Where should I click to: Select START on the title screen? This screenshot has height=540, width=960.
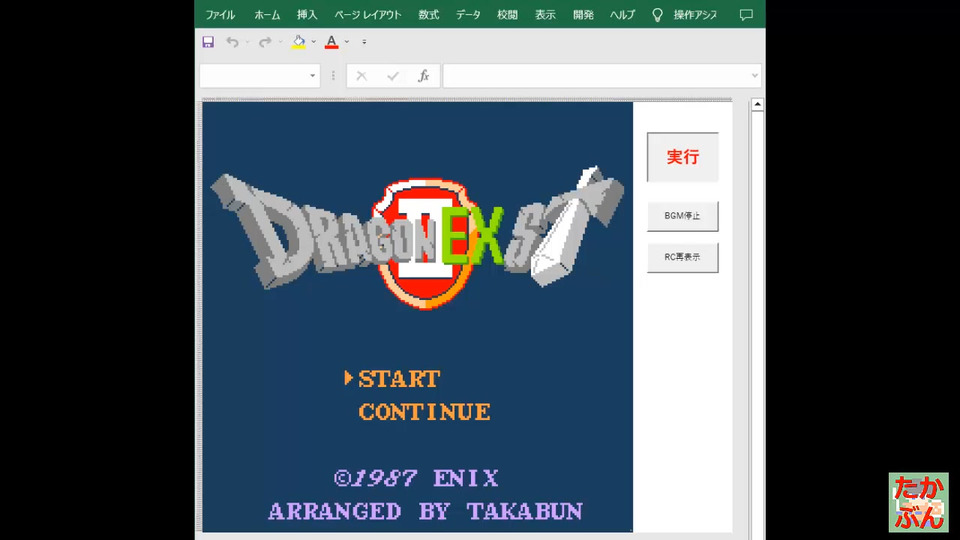[x=399, y=379]
